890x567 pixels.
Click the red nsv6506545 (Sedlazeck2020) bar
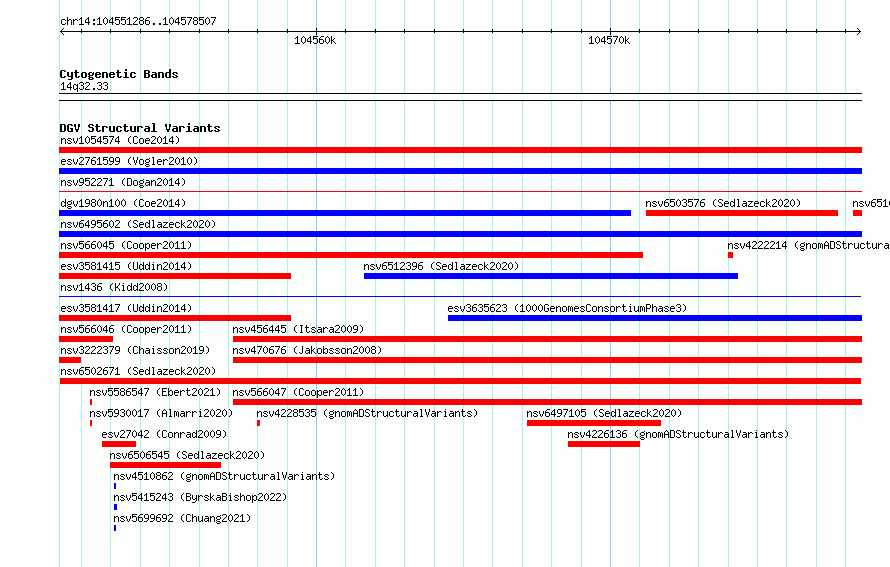(165, 465)
